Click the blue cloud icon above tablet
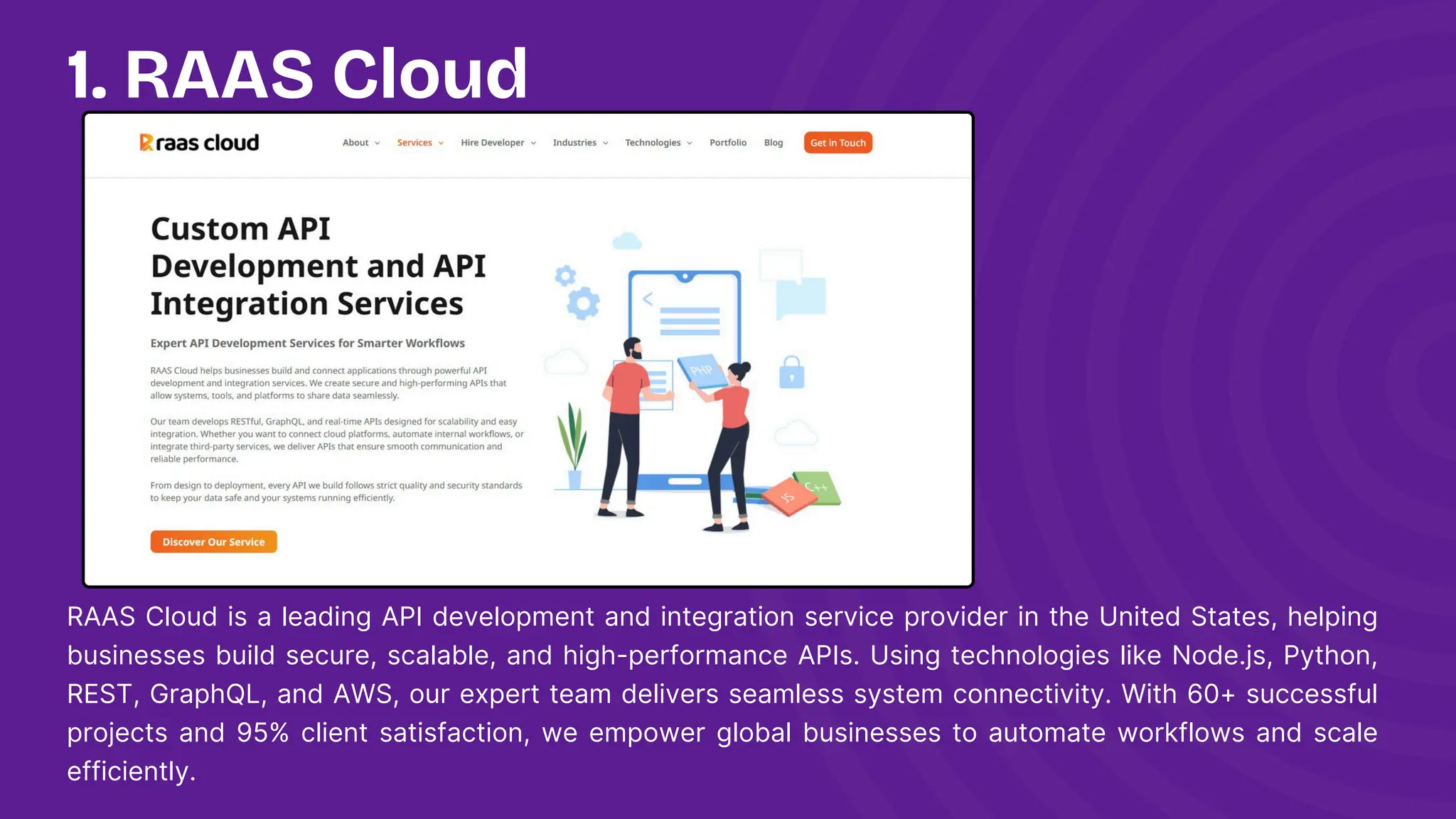Viewport: 1456px width, 819px height. [x=627, y=242]
